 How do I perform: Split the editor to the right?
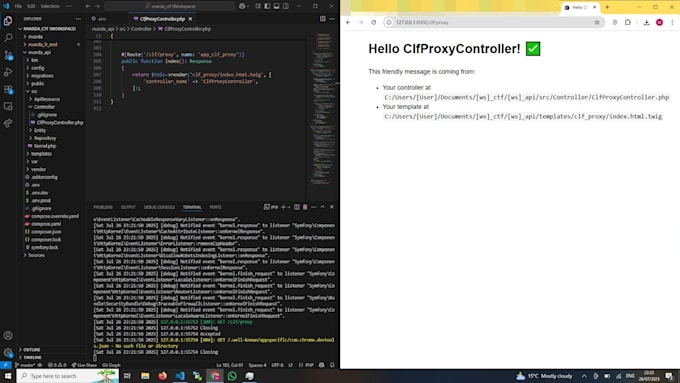[323, 19]
